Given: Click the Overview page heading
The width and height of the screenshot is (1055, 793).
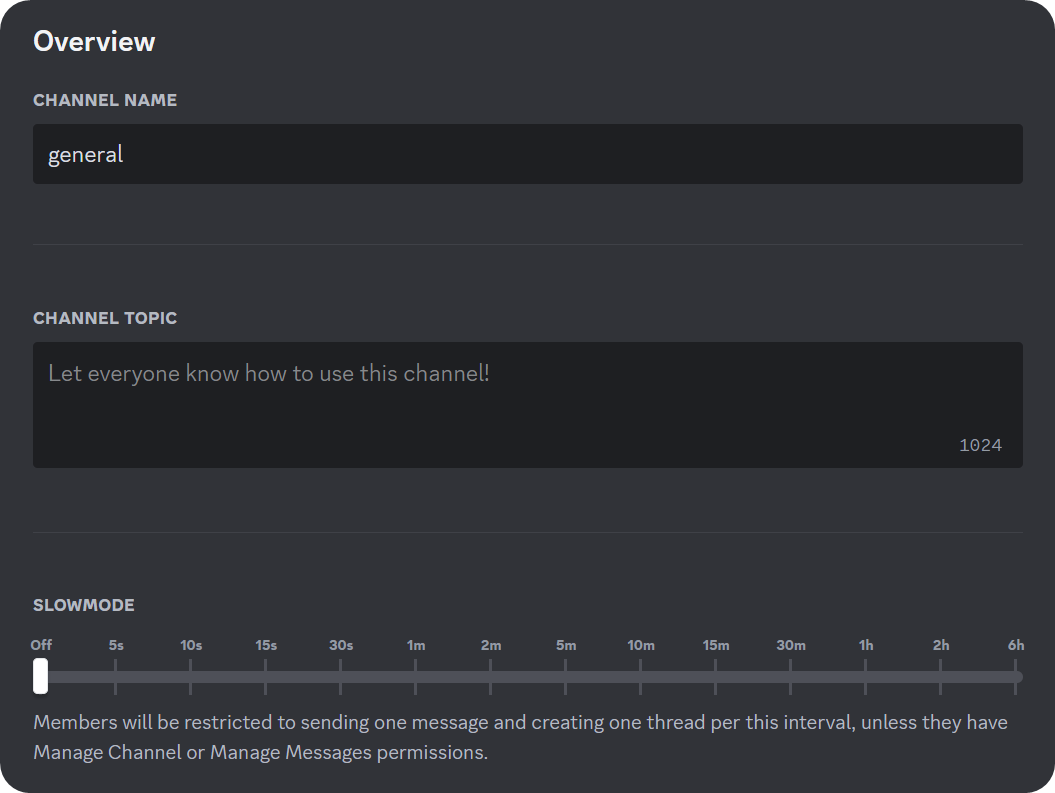Looking at the screenshot, I should coord(94,41).
